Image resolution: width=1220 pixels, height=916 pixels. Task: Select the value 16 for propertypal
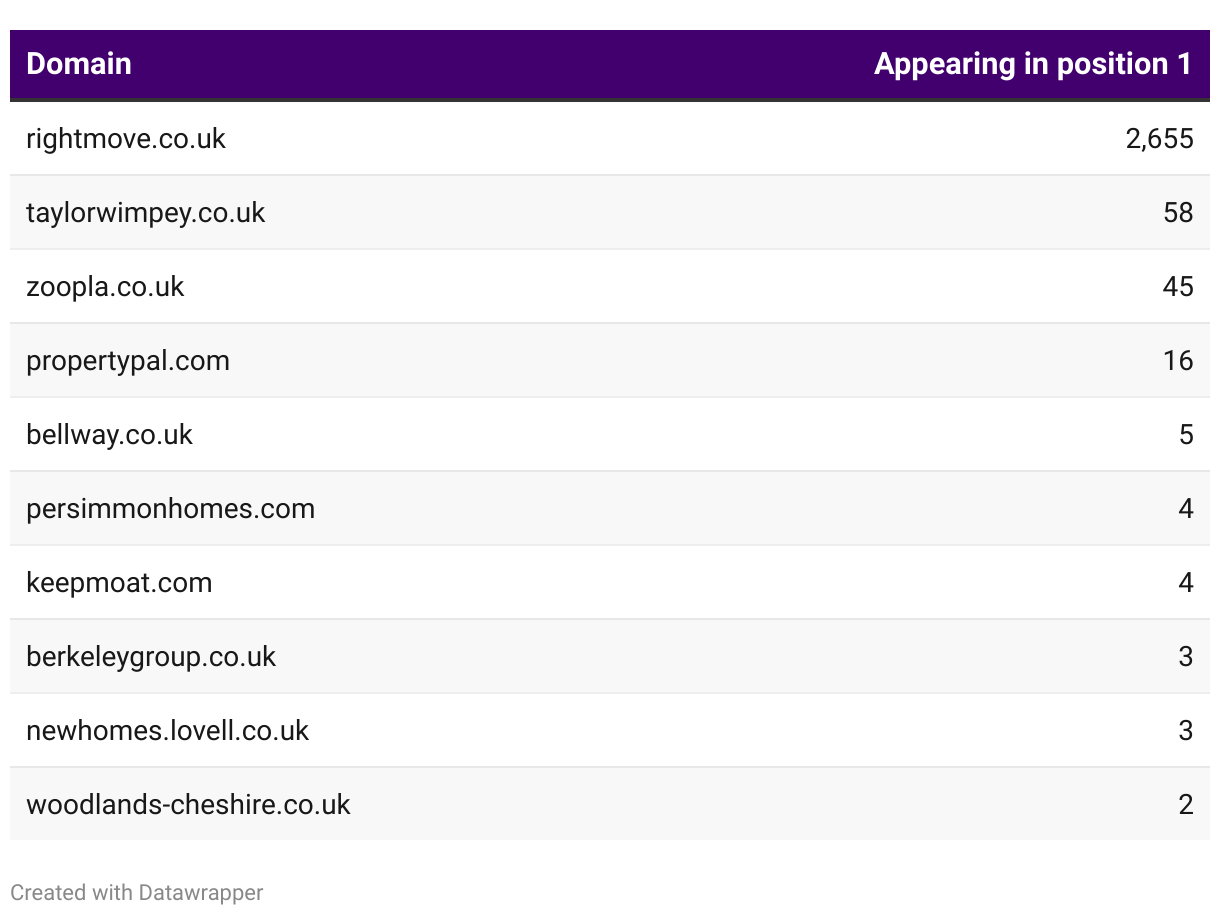pos(1178,360)
